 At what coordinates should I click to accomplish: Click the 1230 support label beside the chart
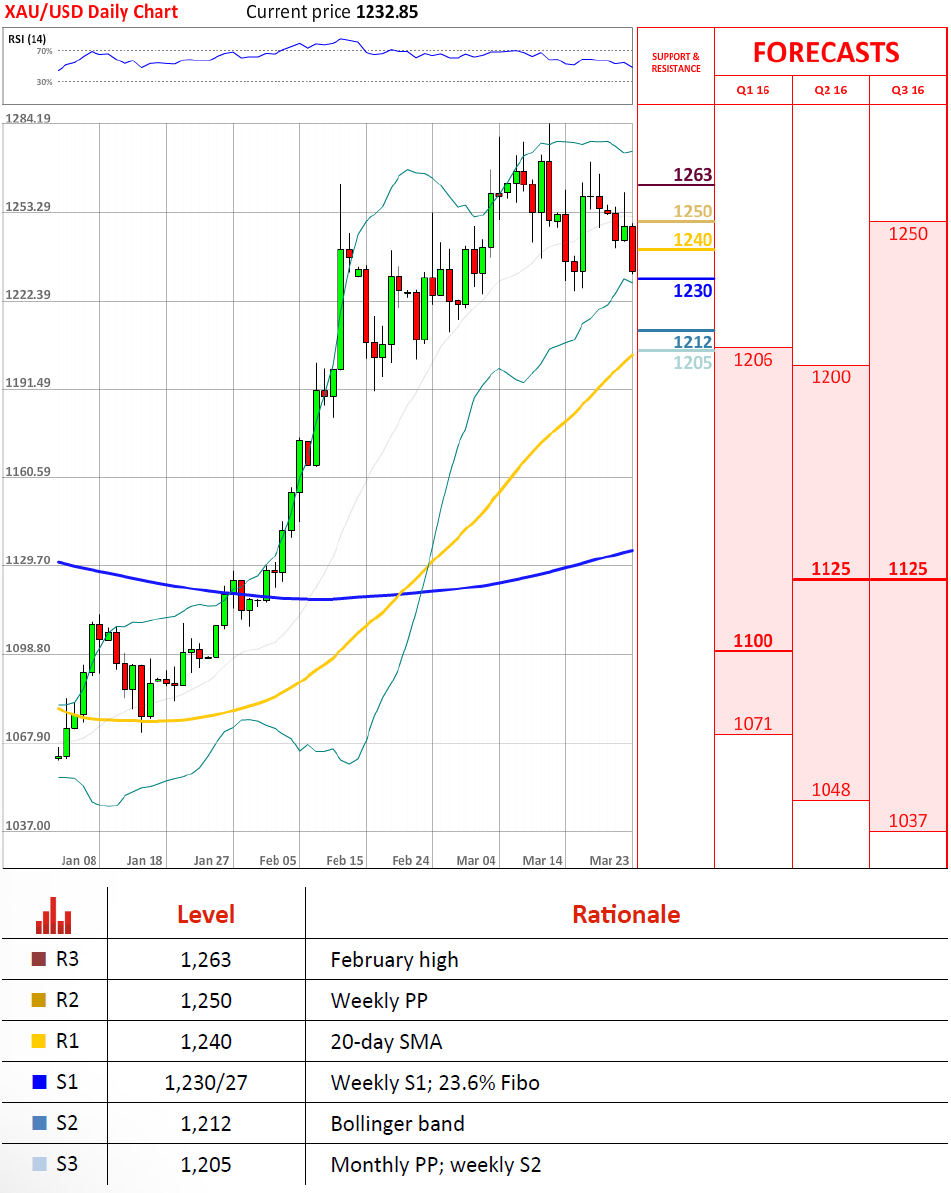(692, 291)
